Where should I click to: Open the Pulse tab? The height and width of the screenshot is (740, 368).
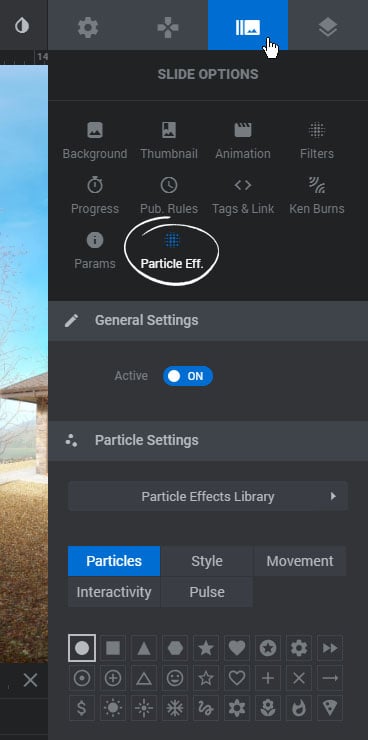click(x=207, y=592)
